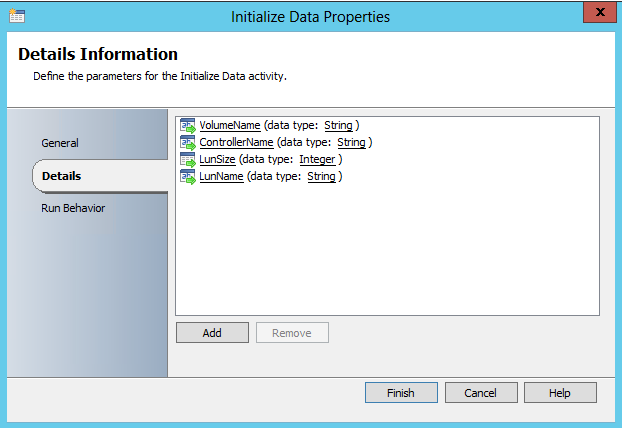This screenshot has width=623, height=428.
Task: Open Help for this dialog
Action: tap(560, 393)
